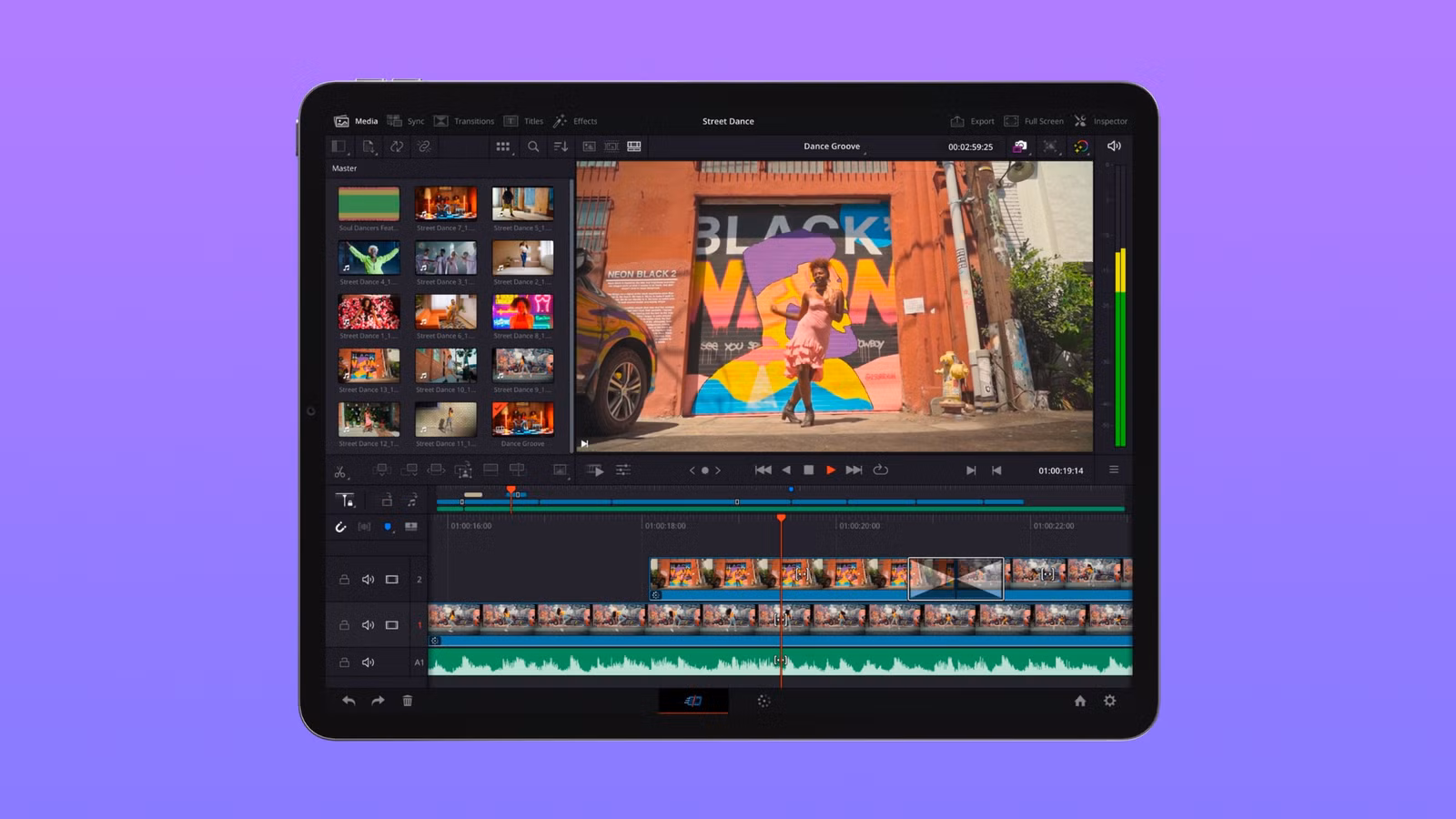The image size is (1456, 819).
Task: Open the media pool search
Action: (x=534, y=147)
